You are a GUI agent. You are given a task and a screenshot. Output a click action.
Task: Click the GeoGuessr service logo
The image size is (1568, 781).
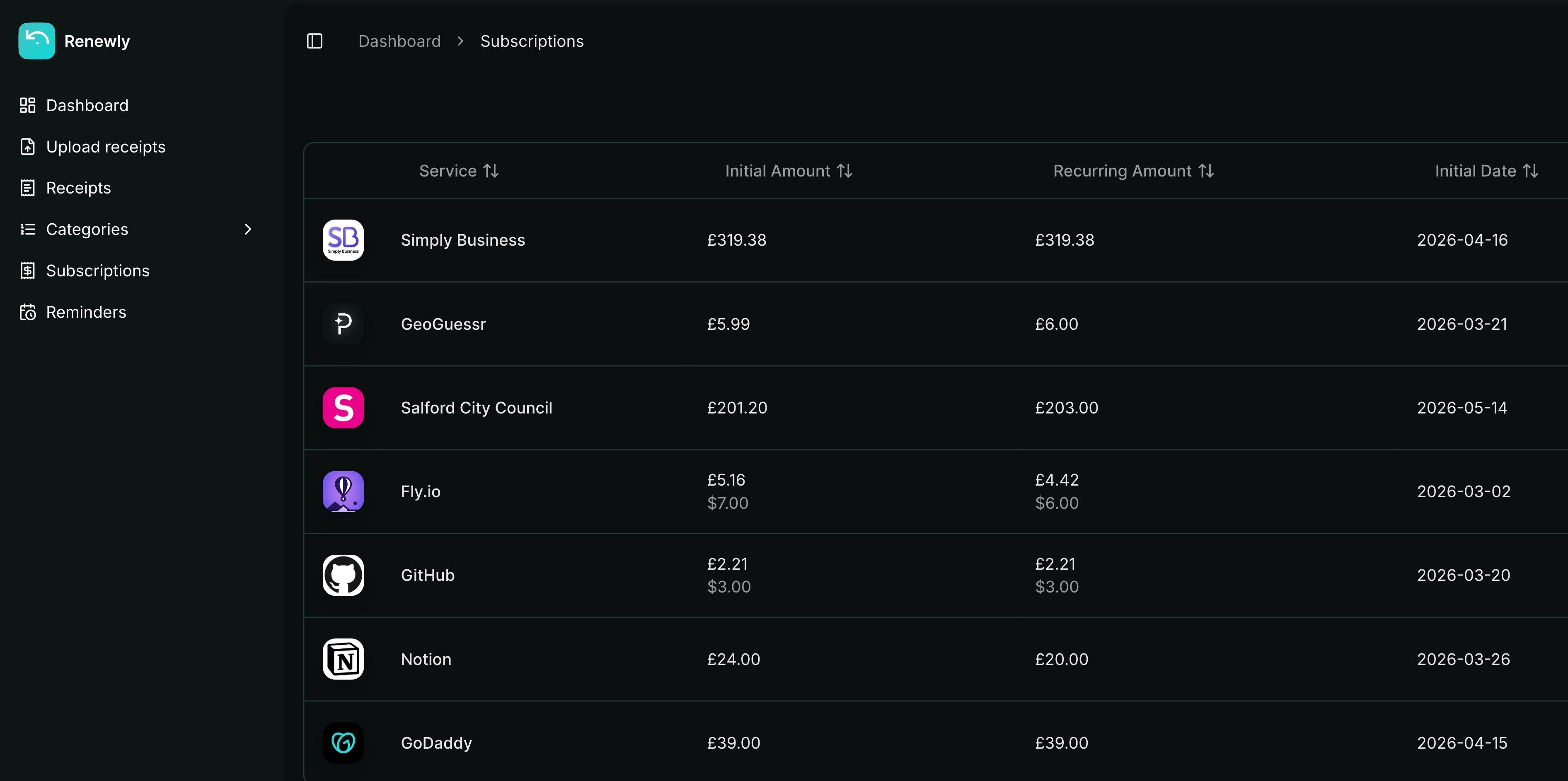tap(343, 323)
